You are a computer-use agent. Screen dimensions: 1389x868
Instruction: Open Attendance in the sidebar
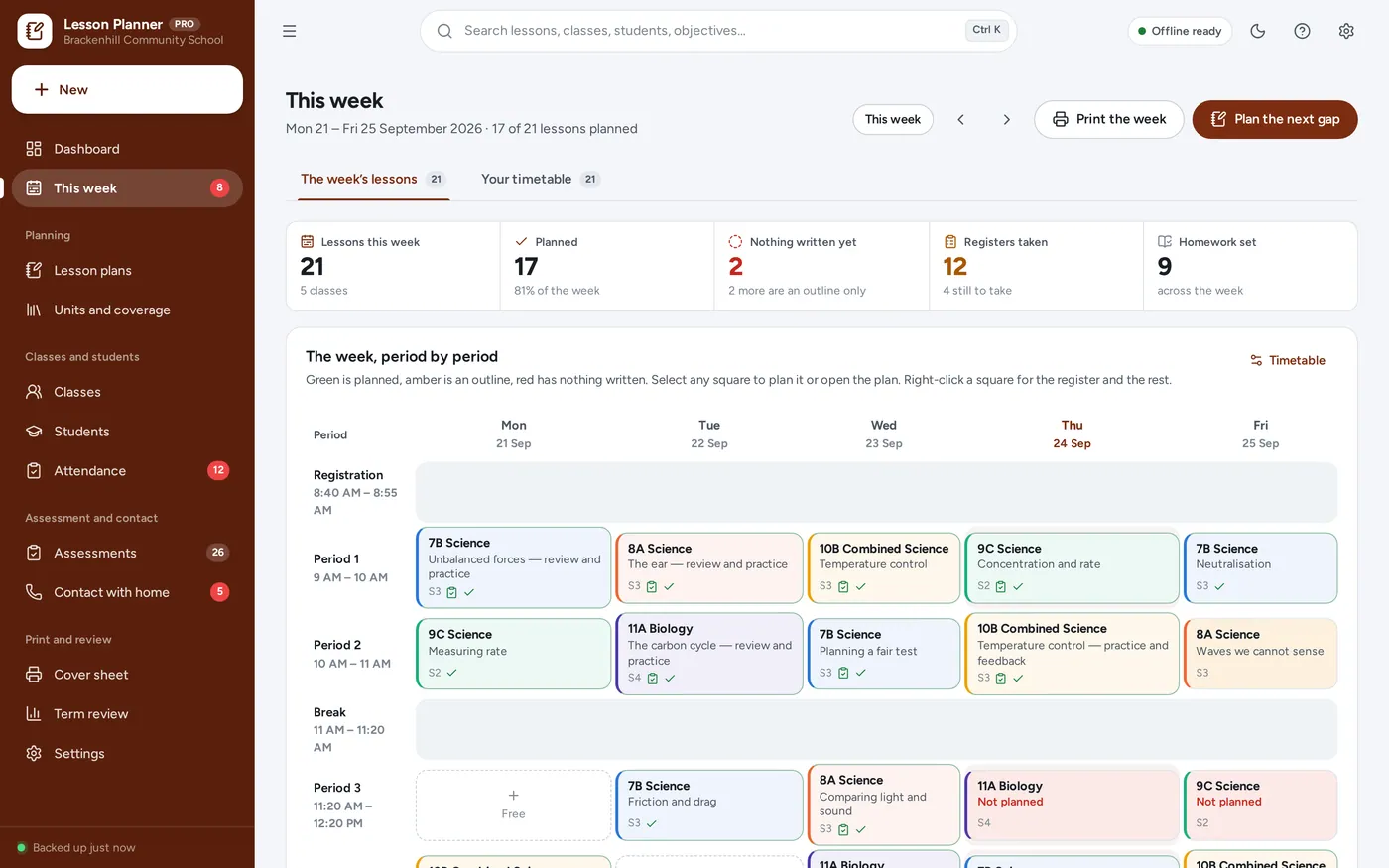click(x=127, y=471)
